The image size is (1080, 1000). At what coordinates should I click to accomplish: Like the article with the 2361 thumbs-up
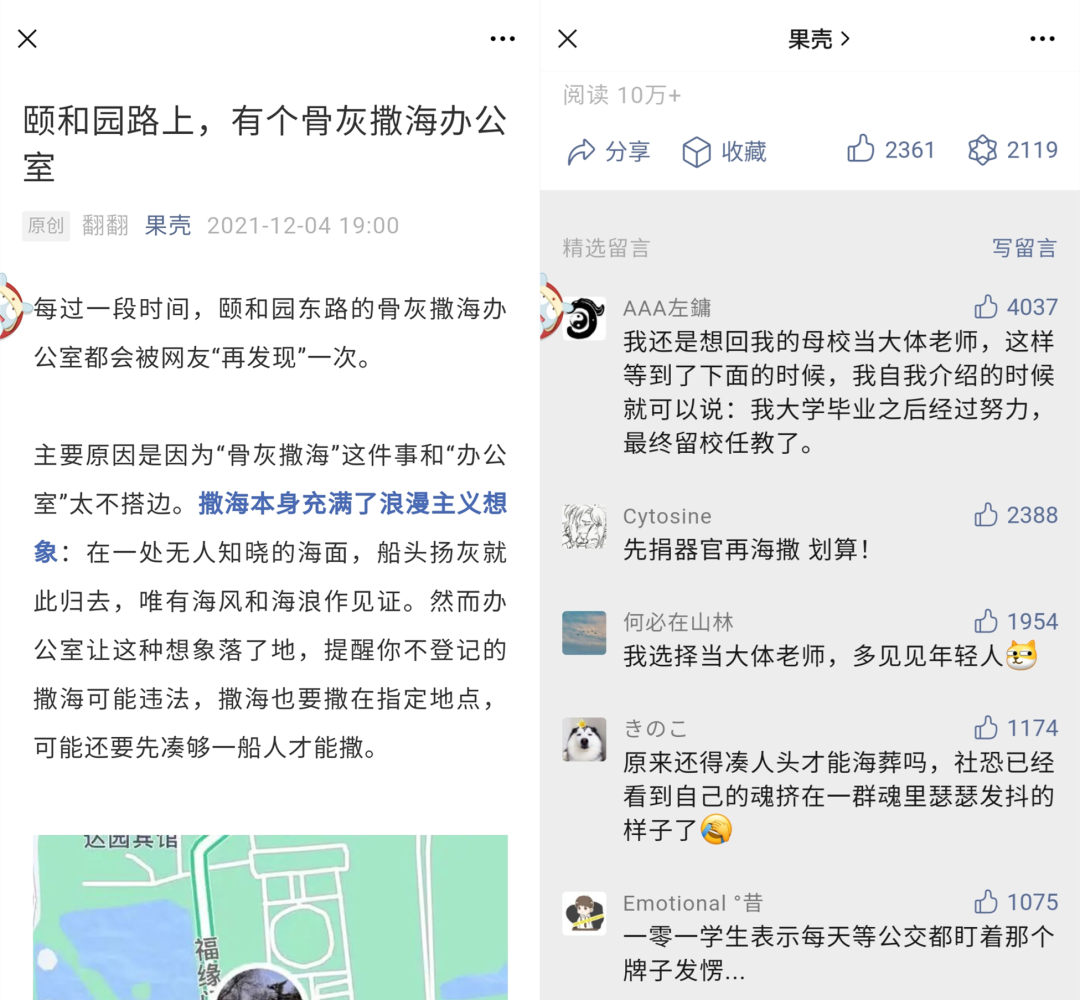[861, 149]
